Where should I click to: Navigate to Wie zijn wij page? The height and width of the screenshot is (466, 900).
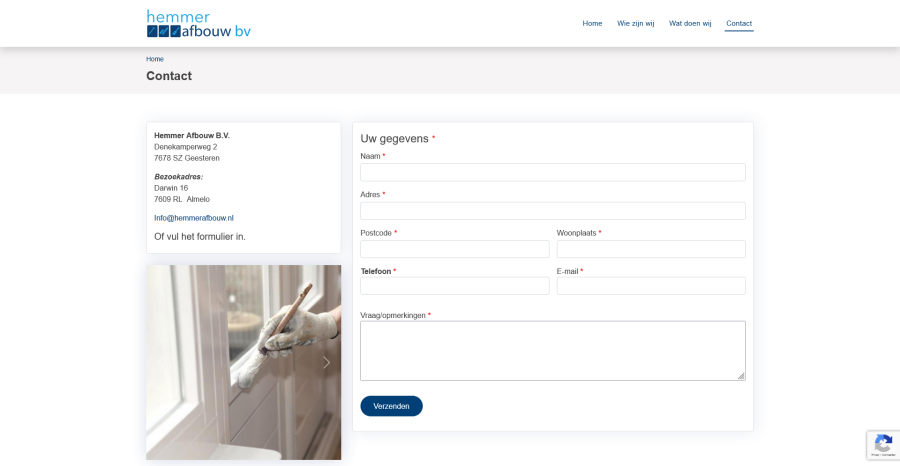tap(635, 23)
